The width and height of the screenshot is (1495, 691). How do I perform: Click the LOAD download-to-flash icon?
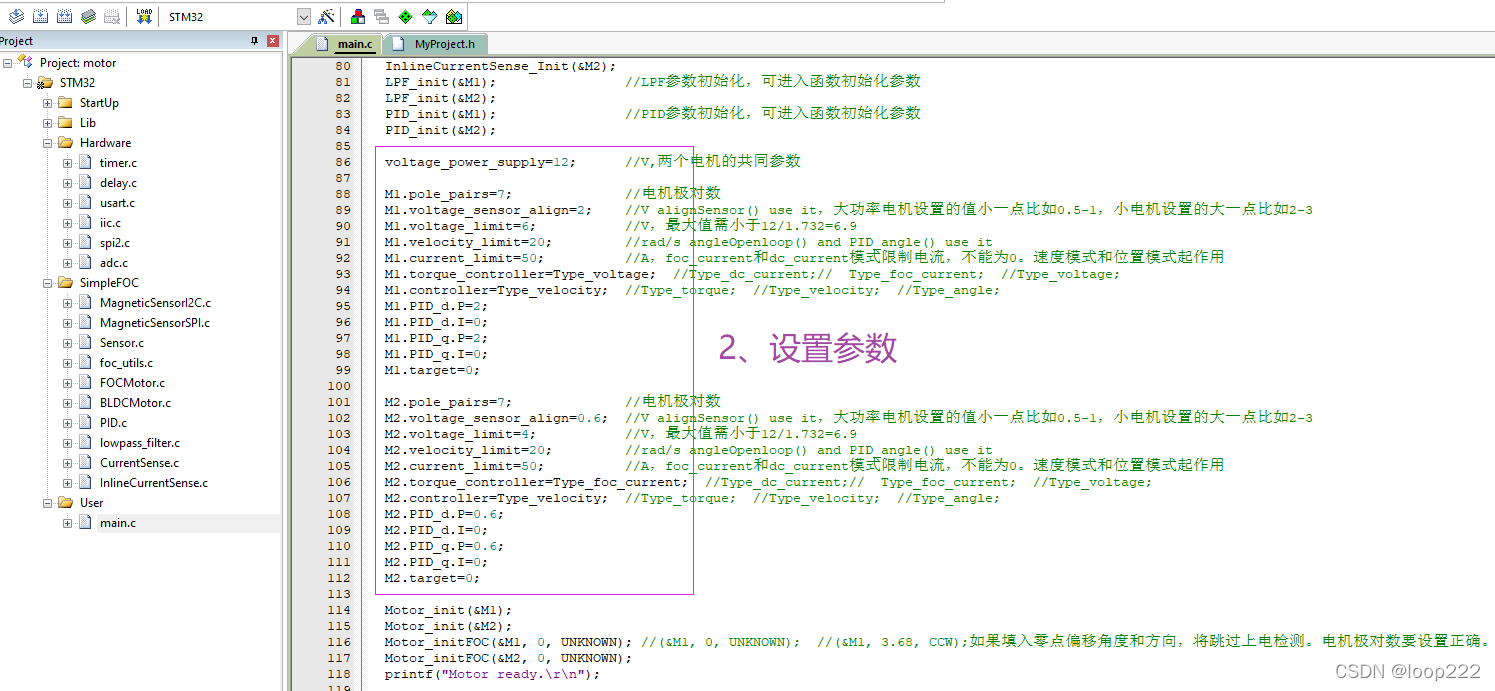pyautogui.click(x=144, y=16)
